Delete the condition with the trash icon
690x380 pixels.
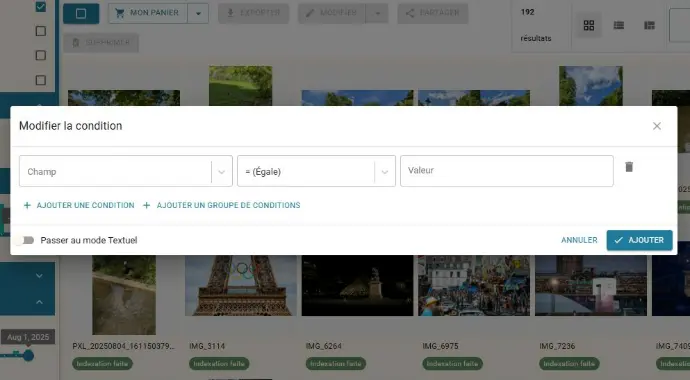[629, 167]
